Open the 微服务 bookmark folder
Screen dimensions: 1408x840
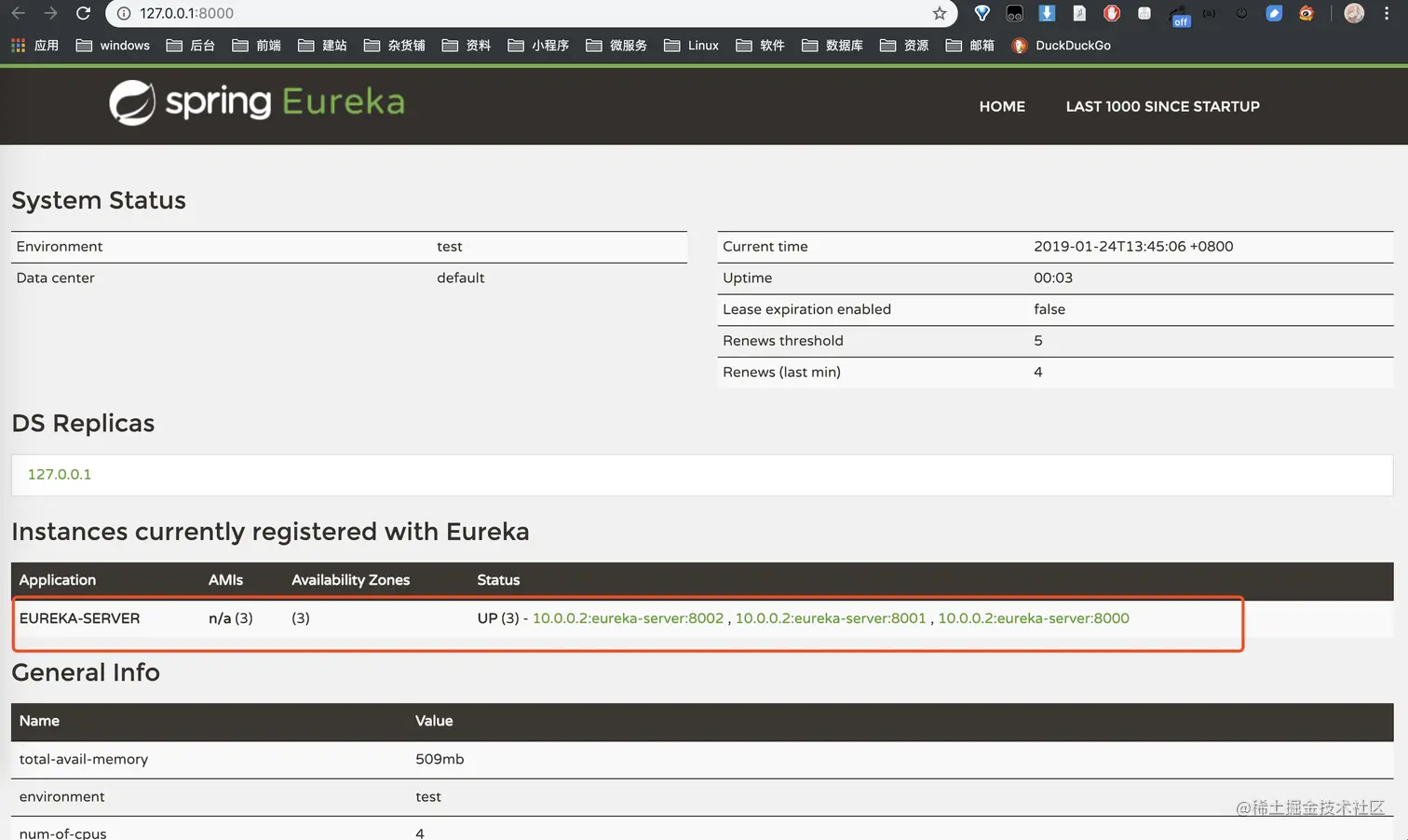[x=616, y=45]
